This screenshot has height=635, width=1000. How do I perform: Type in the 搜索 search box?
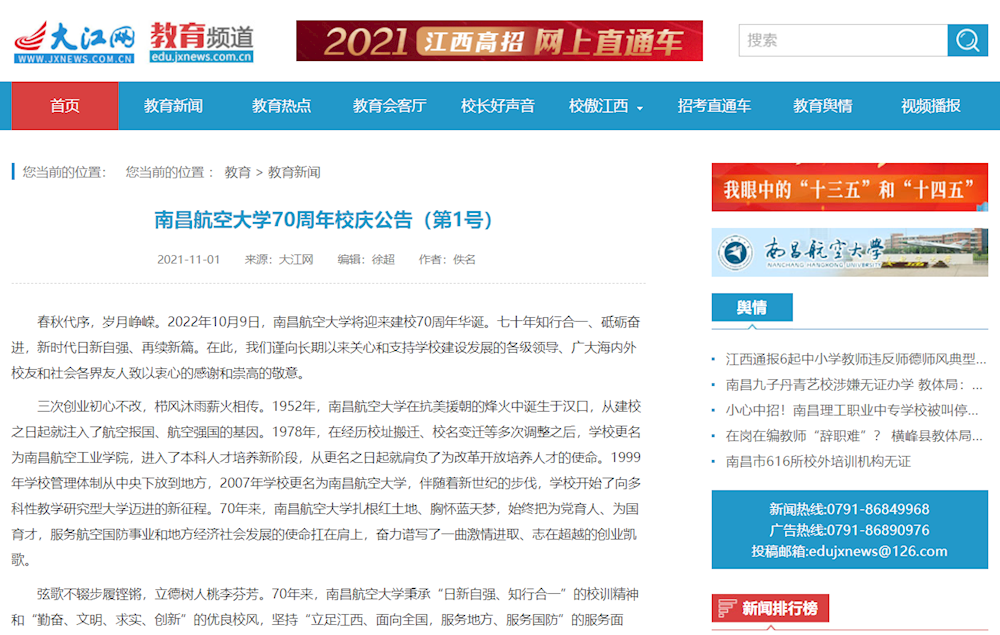pyautogui.click(x=842, y=40)
